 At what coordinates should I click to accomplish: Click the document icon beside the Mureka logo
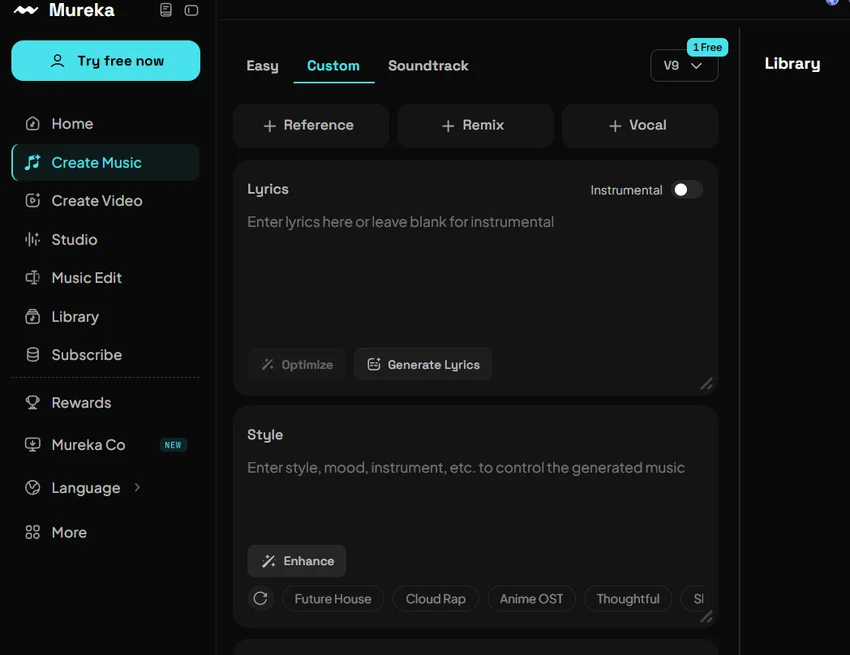click(166, 10)
